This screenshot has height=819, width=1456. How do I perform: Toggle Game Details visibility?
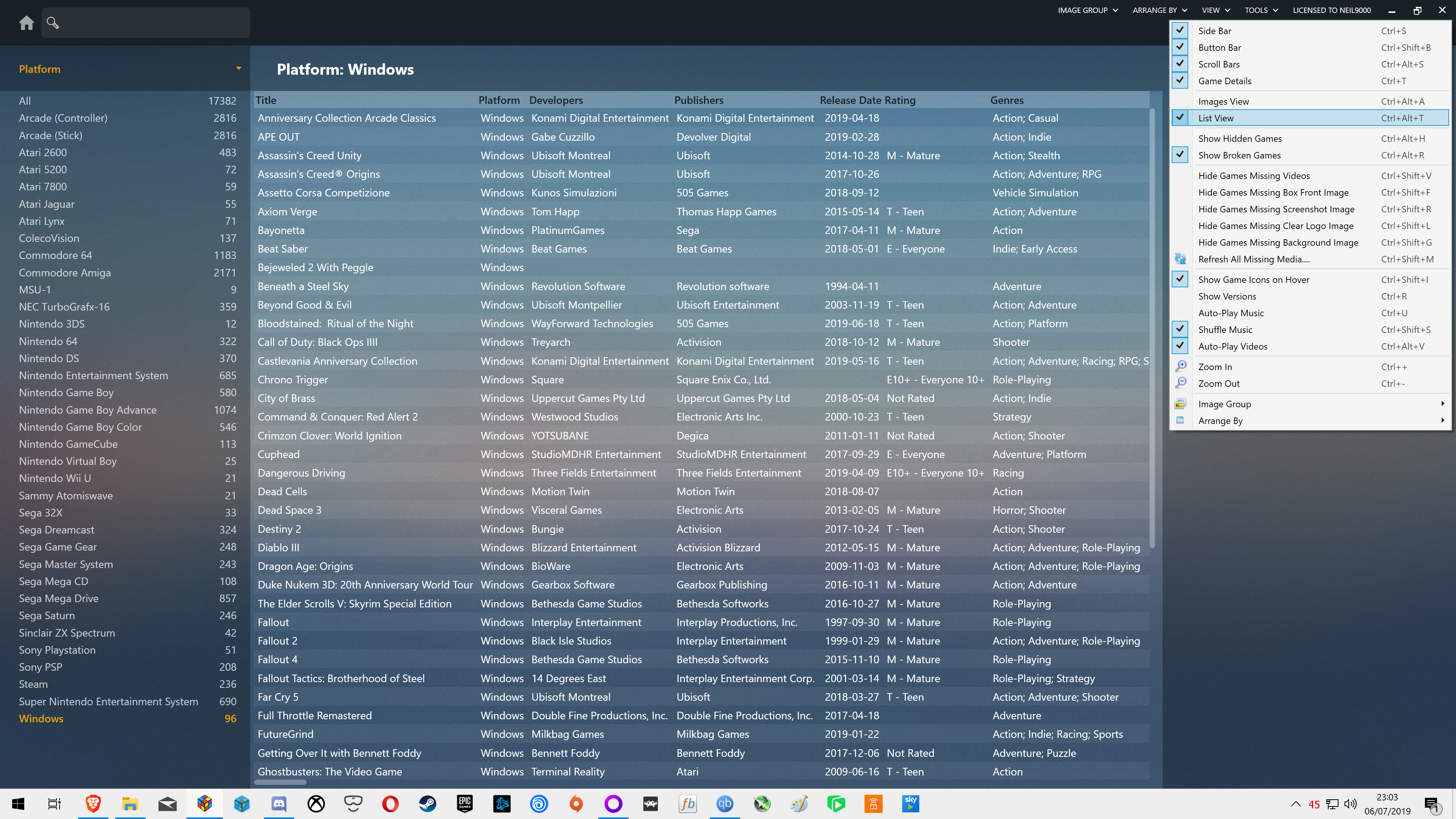[x=1310, y=81]
